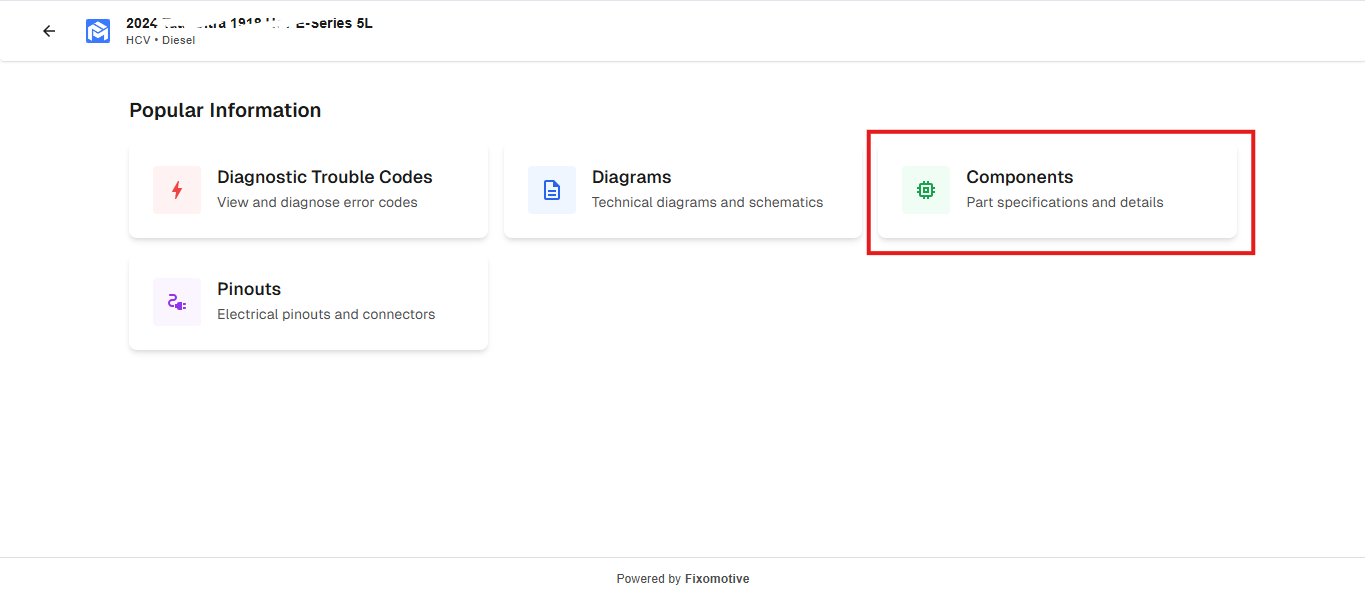Image resolution: width=1365 pixels, height=600 pixels.
Task: Click 'Technical diagrams and schematics' subtitle
Action: click(707, 202)
